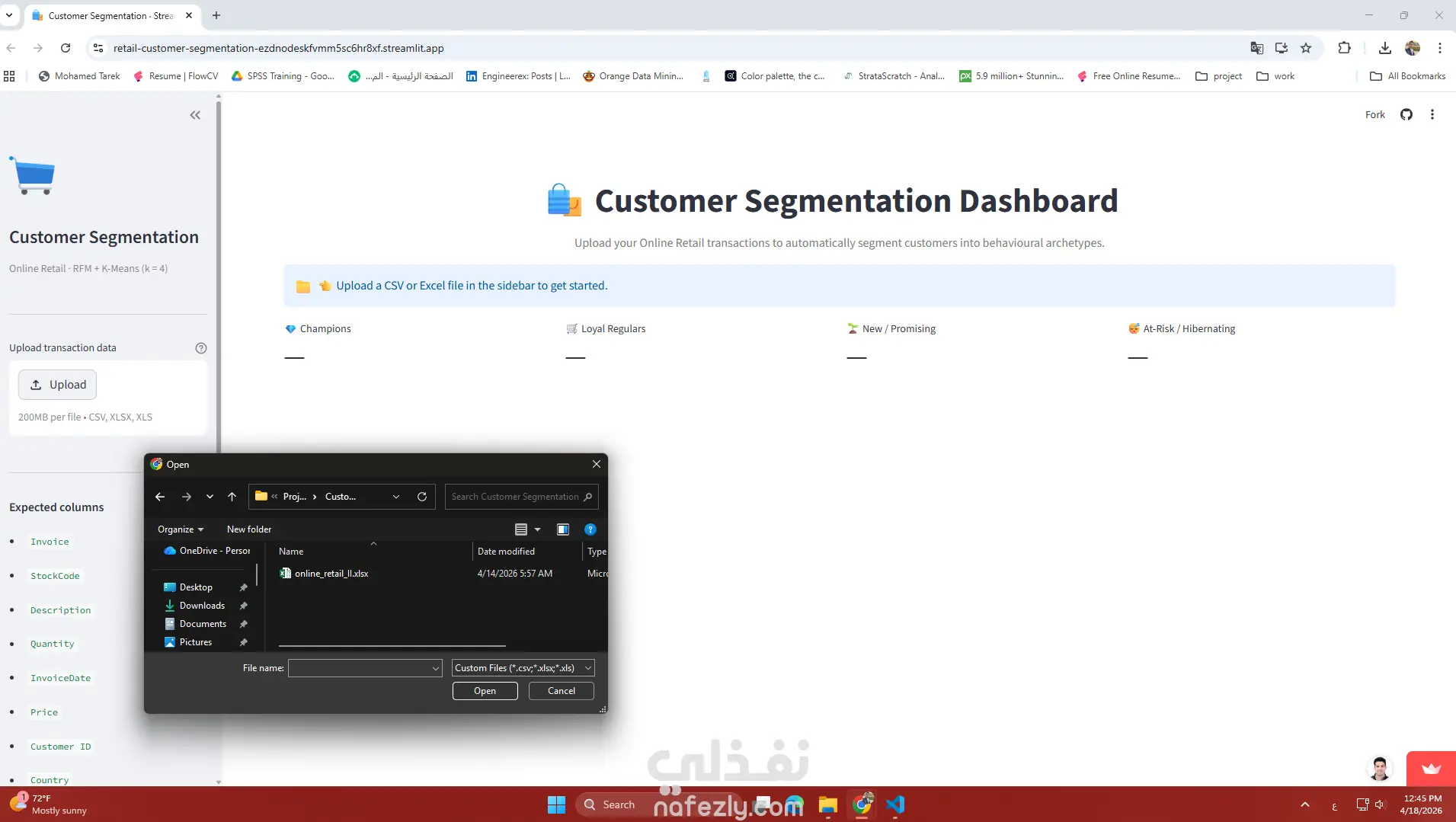Viewport: 1456px width, 822px height.
Task: Open a new browser tab
Action: tap(216, 15)
